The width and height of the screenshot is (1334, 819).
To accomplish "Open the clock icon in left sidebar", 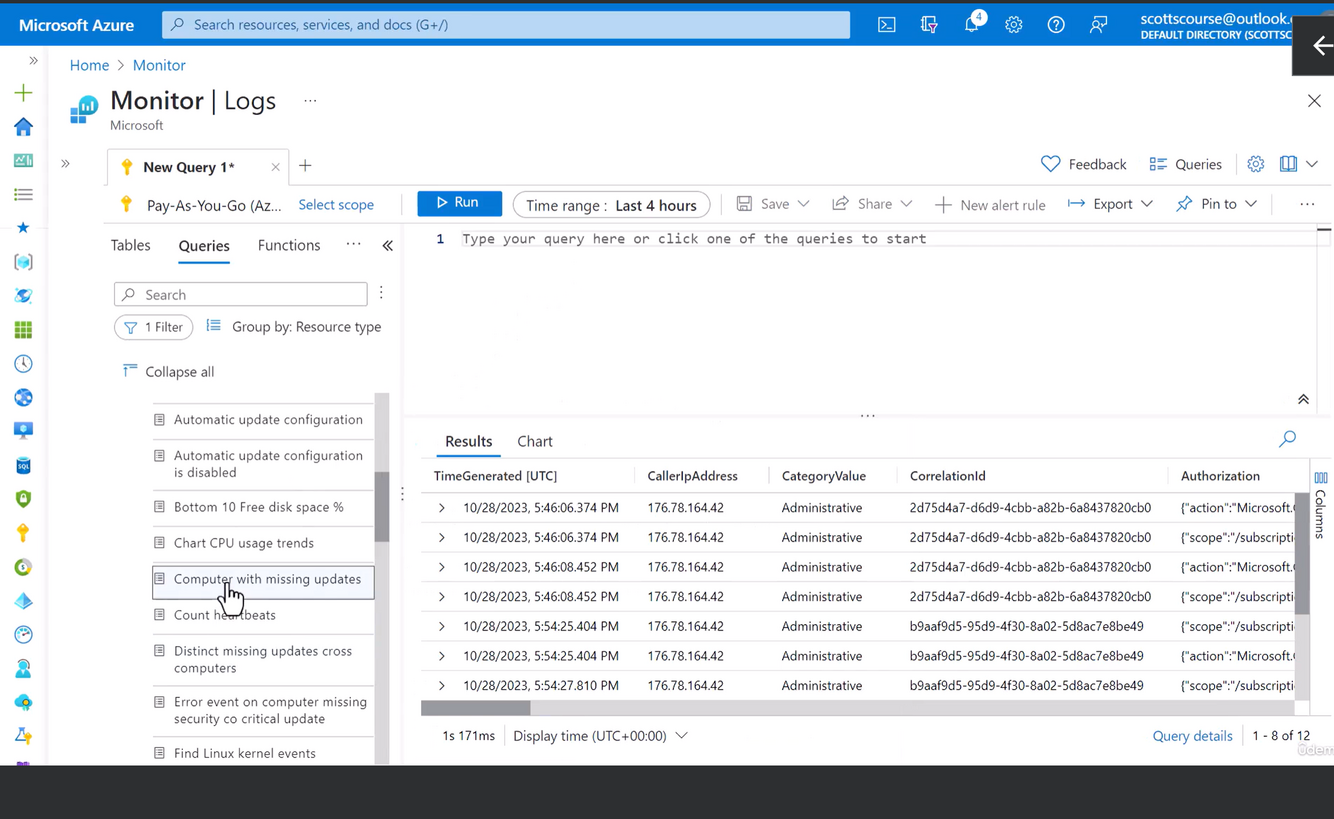I will click(x=23, y=364).
